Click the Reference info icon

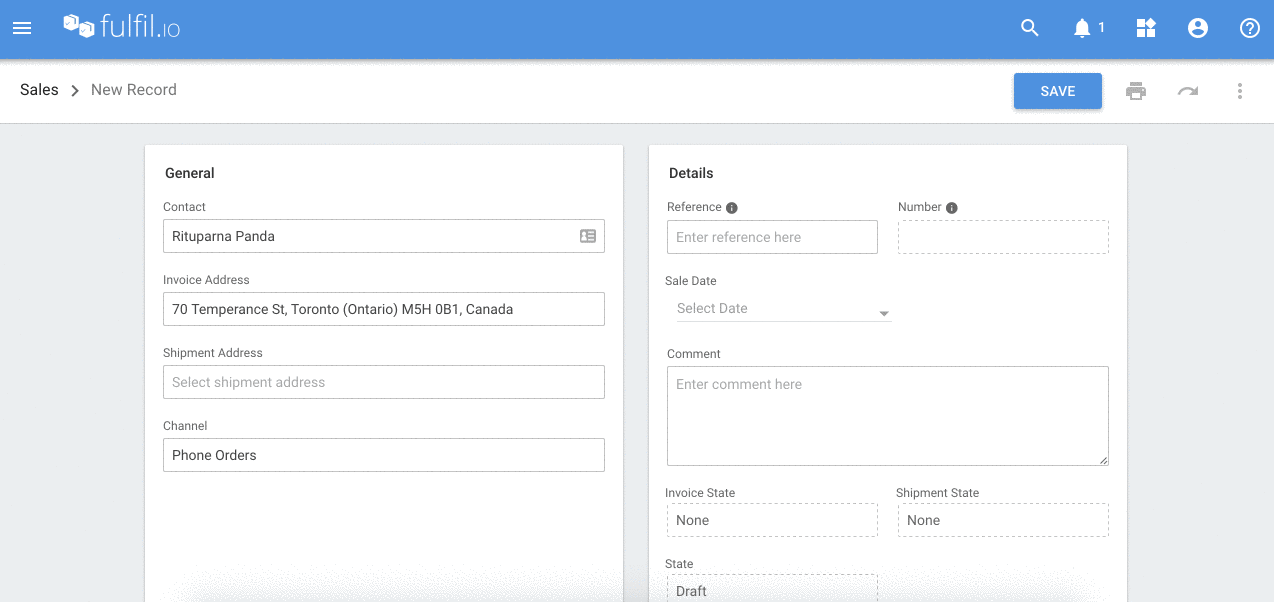point(732,208)
